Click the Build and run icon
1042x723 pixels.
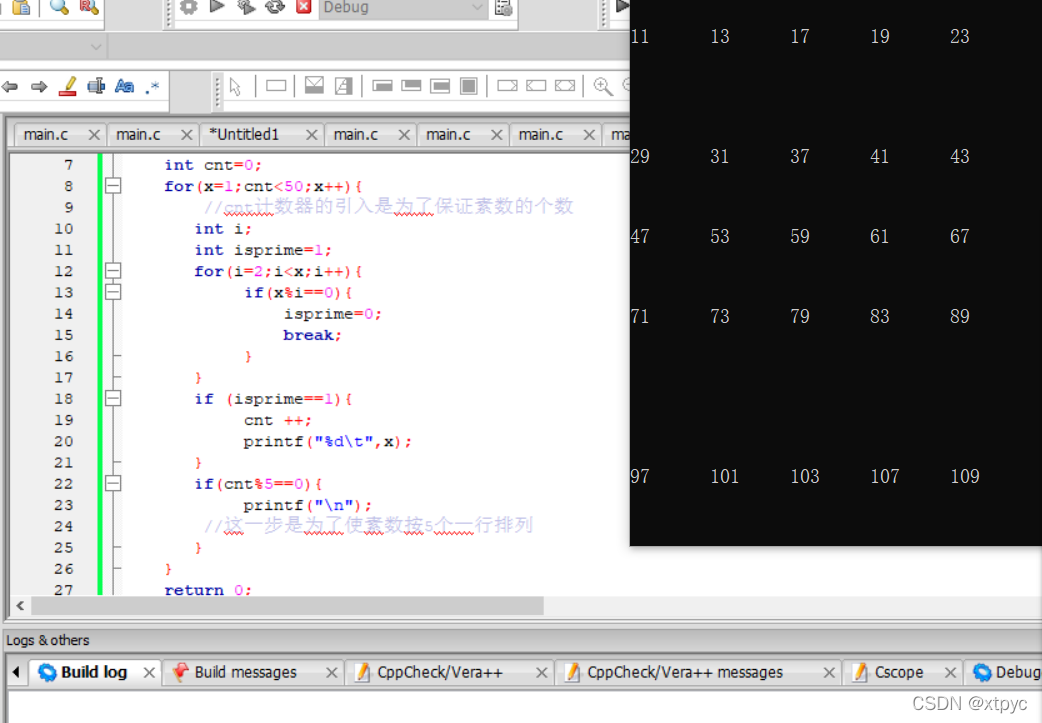(246, 7)
